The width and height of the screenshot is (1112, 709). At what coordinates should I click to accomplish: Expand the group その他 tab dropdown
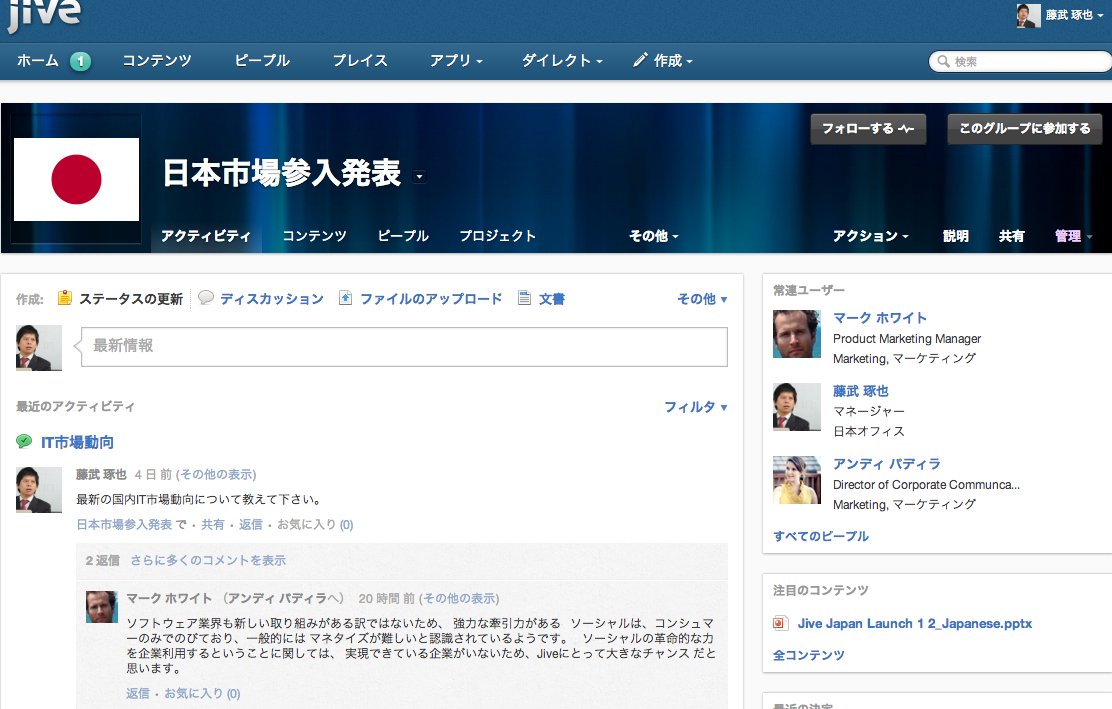click(654, 236)
